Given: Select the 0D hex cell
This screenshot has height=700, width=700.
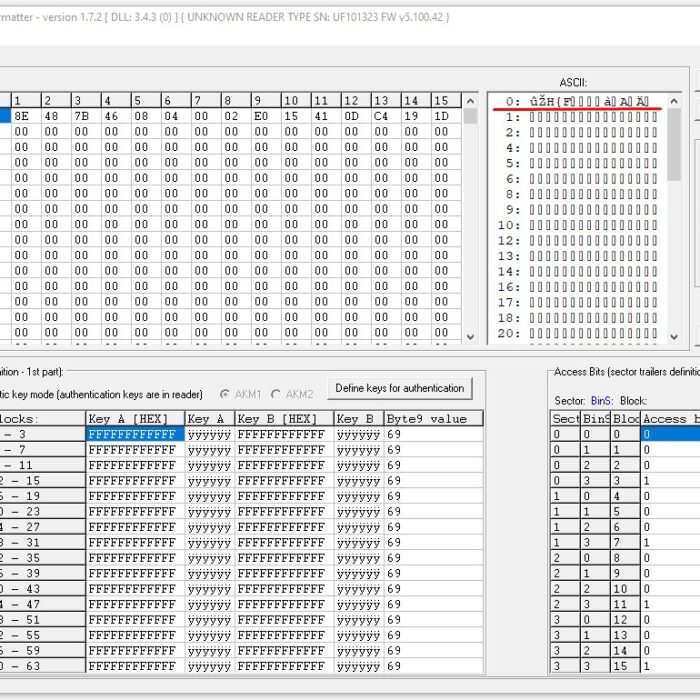Looking at the screenshot, I should coord(356,116).
